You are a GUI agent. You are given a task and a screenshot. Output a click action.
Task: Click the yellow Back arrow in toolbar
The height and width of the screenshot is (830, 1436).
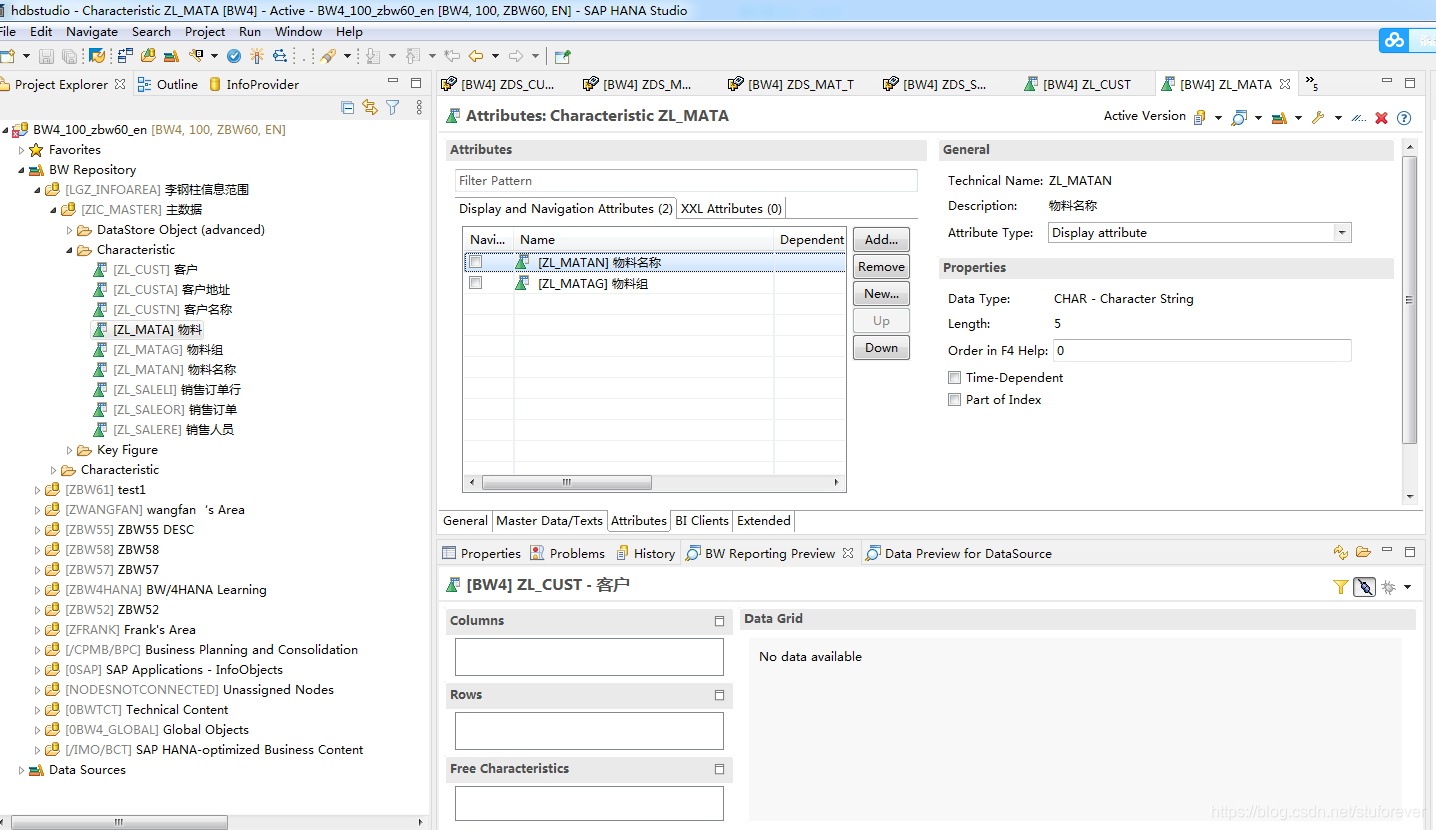[476, 56]
